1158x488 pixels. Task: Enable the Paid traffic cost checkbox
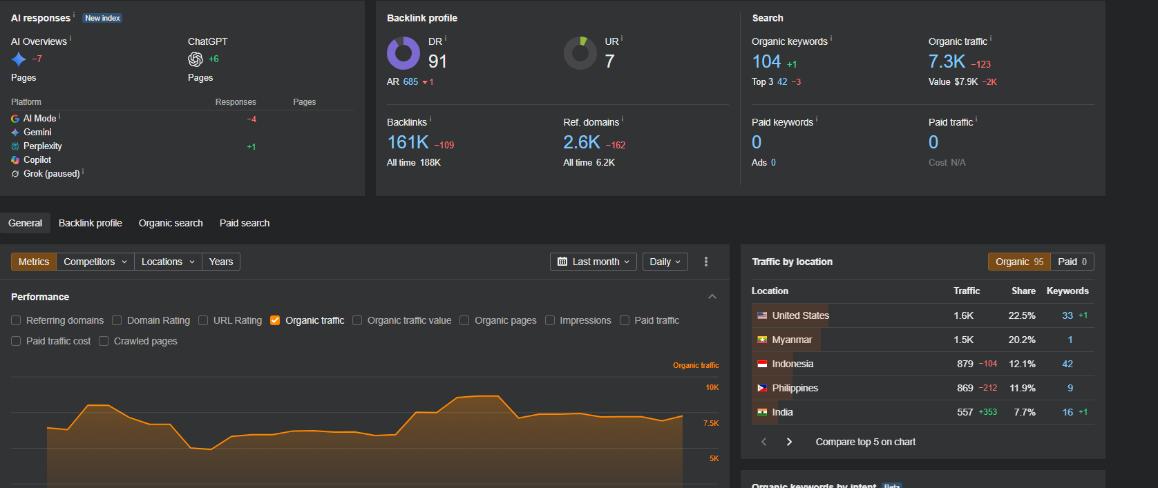point(16,341)
